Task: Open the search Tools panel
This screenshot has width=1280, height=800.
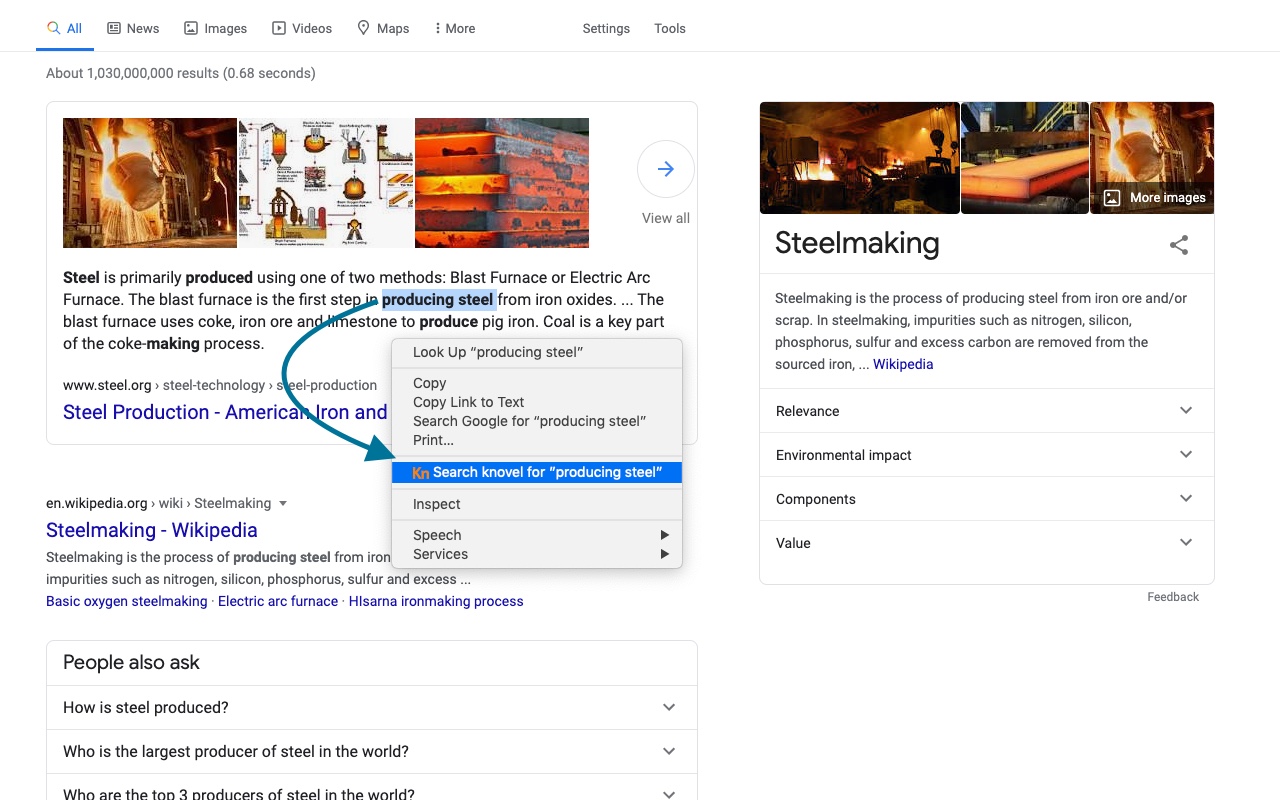Action: click(670, 28)
